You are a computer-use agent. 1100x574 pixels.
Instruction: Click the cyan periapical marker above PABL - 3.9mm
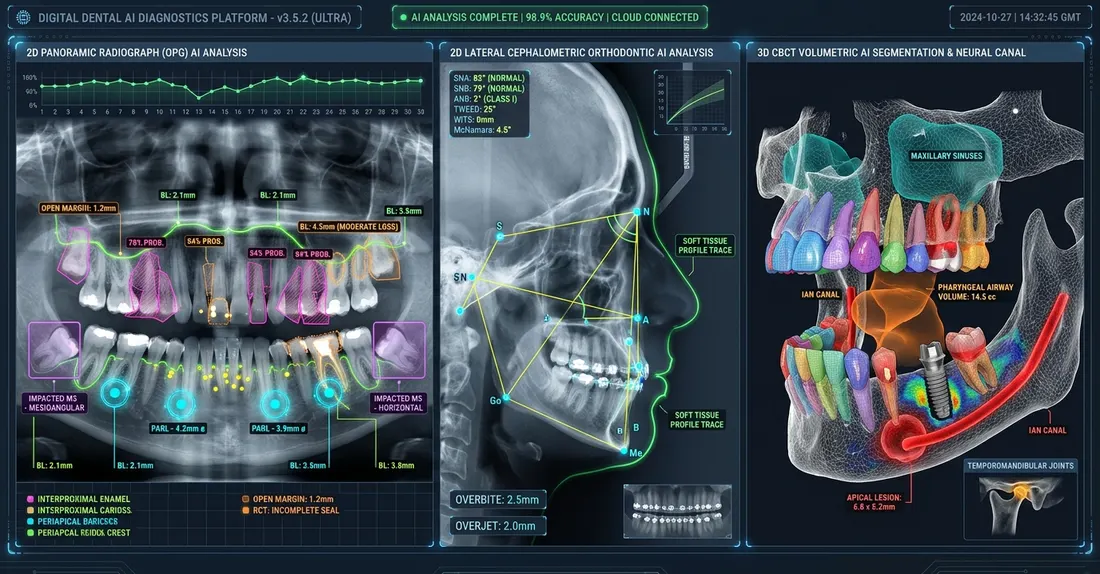point(274,404)
